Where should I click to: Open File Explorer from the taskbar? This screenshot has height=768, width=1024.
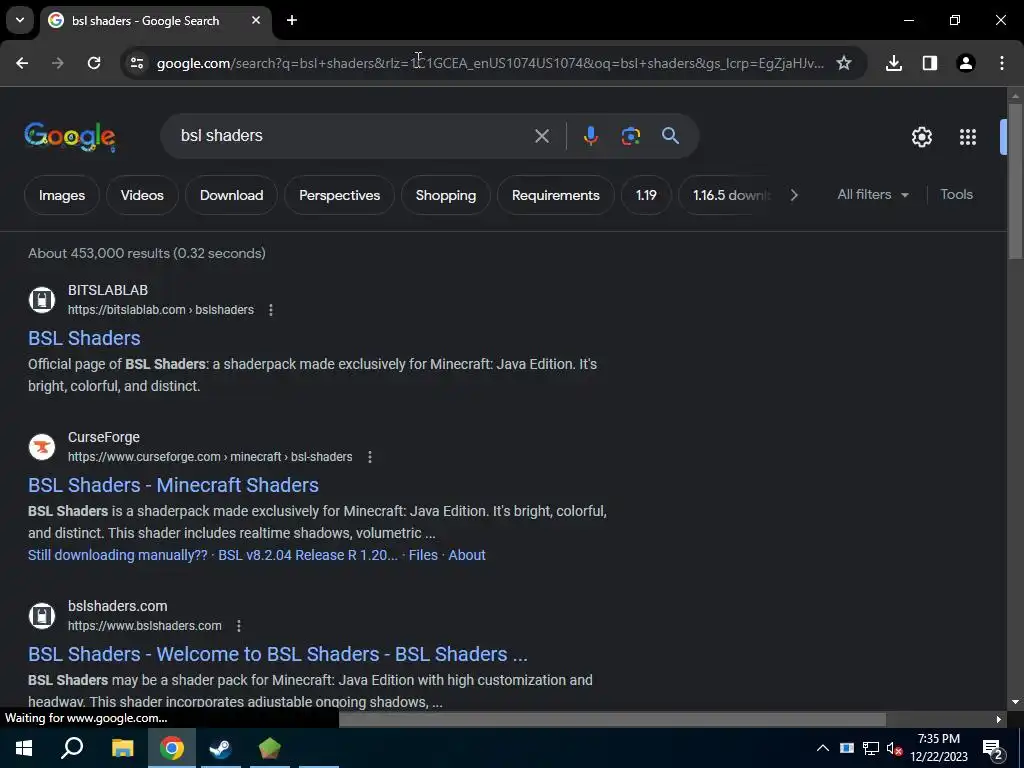click(122, 748)
